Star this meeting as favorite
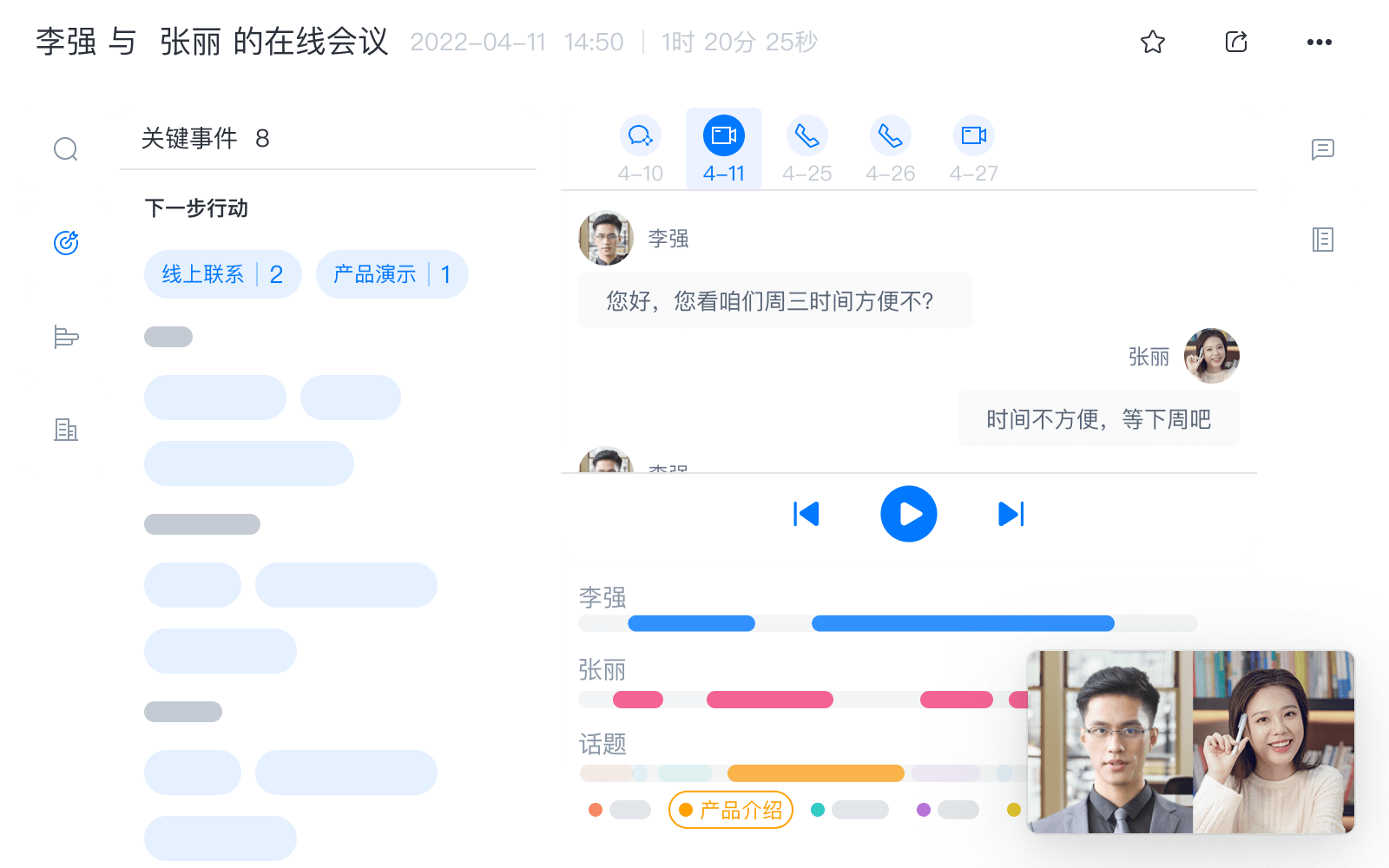The width and height of the screenshot is (1389, 868). click(x=1152, y=42)
